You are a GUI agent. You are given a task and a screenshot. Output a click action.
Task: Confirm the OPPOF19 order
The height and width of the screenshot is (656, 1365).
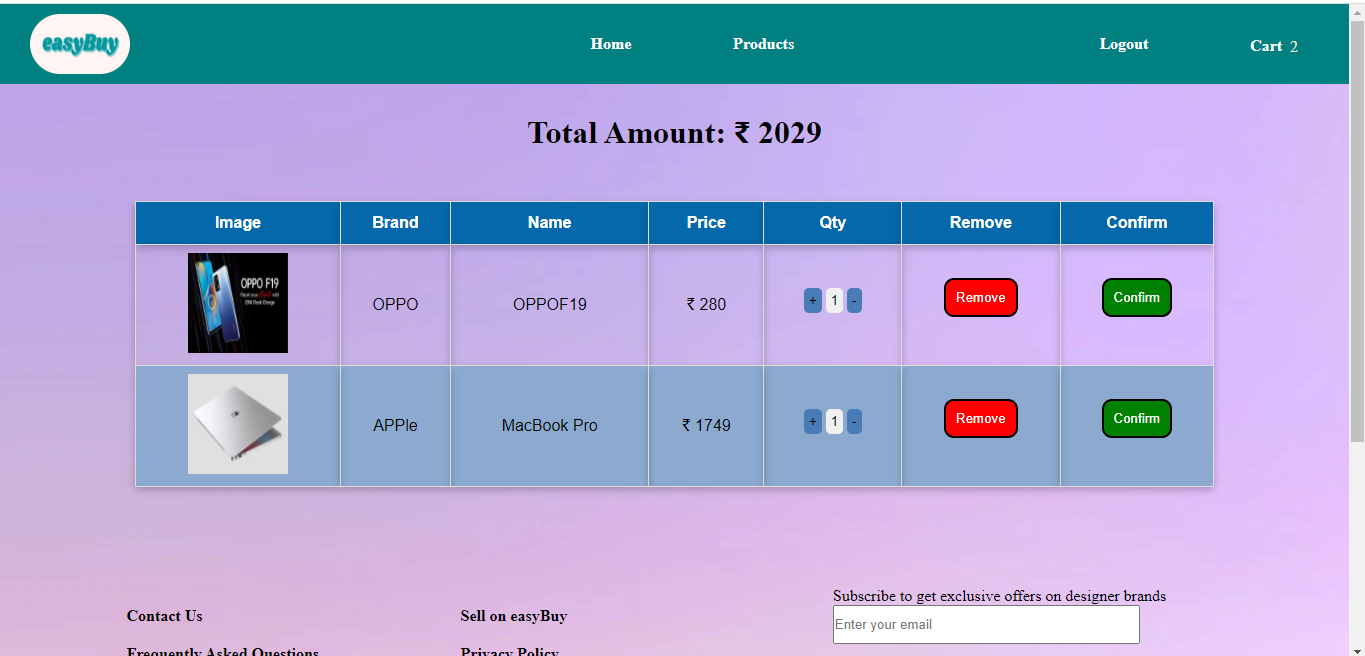1137,297
